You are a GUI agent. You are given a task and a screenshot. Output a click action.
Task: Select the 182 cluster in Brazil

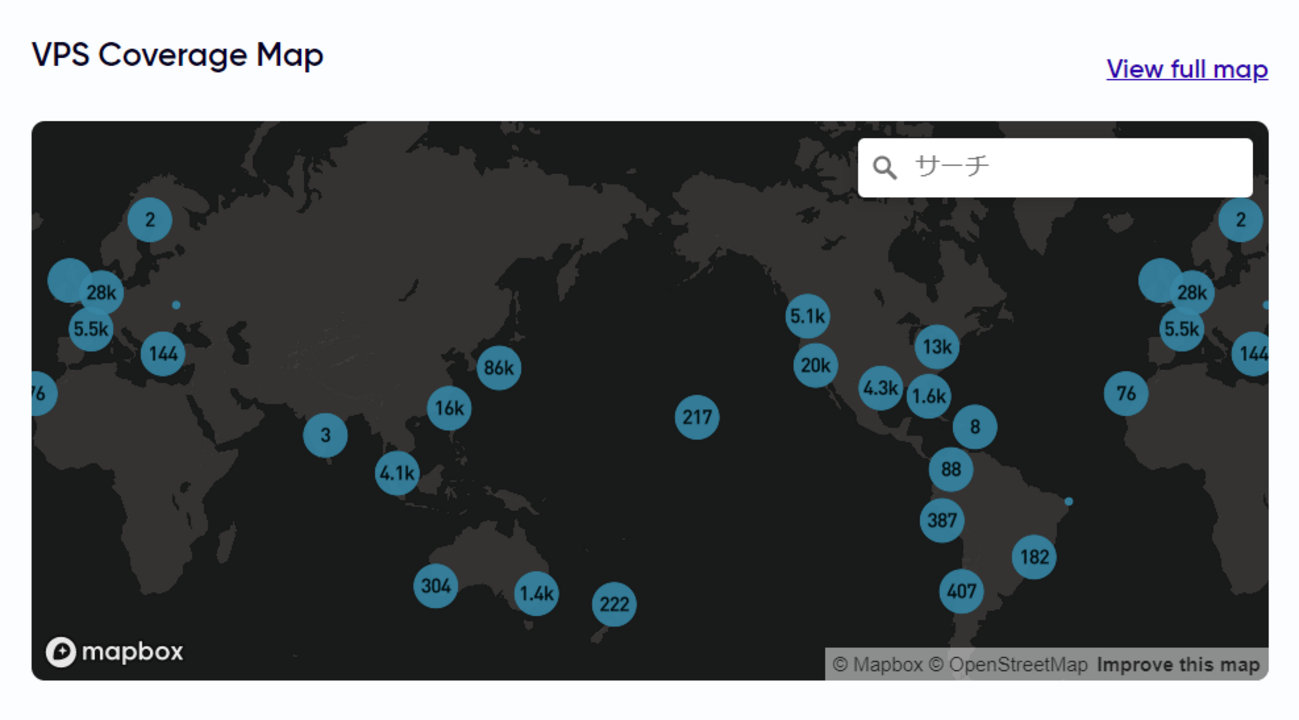point(1034,557)
